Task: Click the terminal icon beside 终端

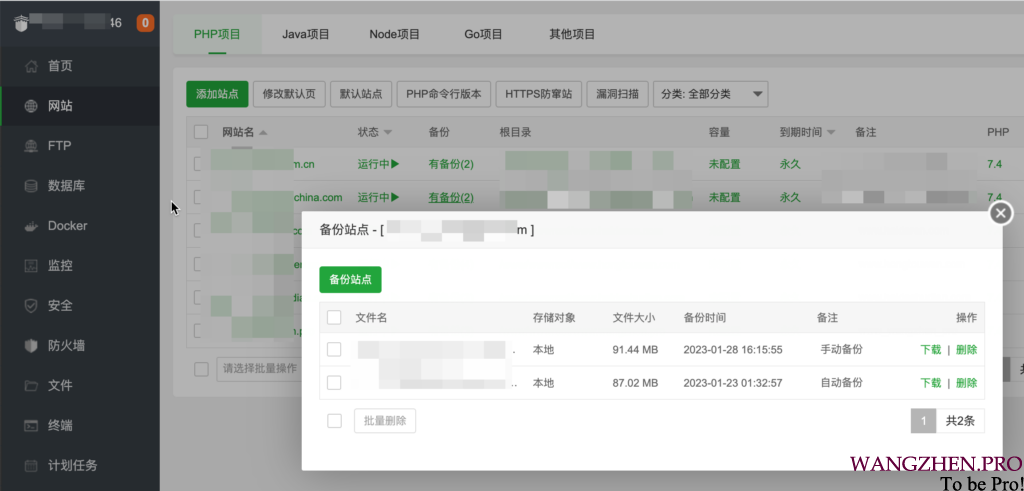Action: click(30, 425)
